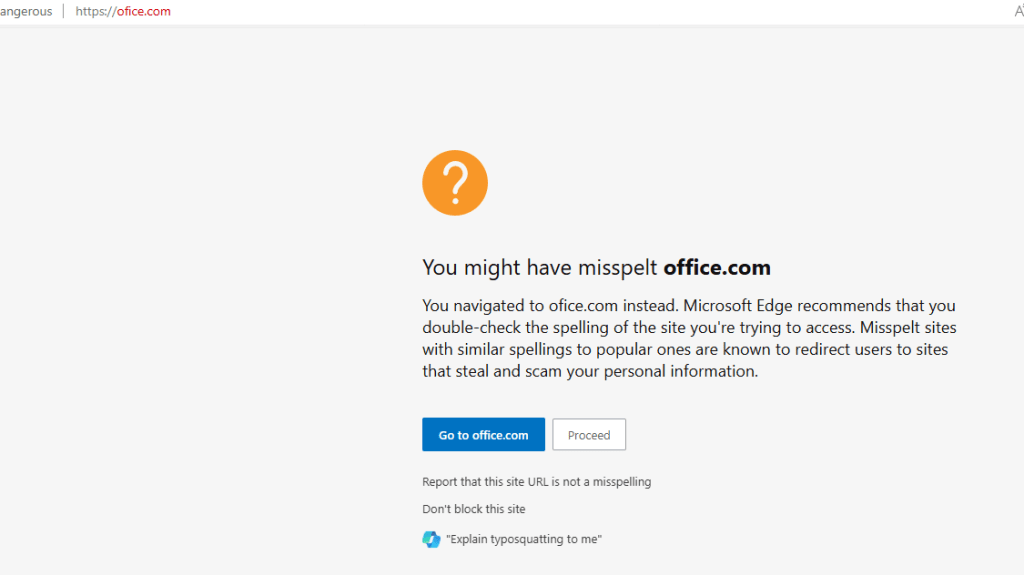Screen dimensions: 1024x575
Task: Click the orange question mark warning icon
Action: click(455, 183)
